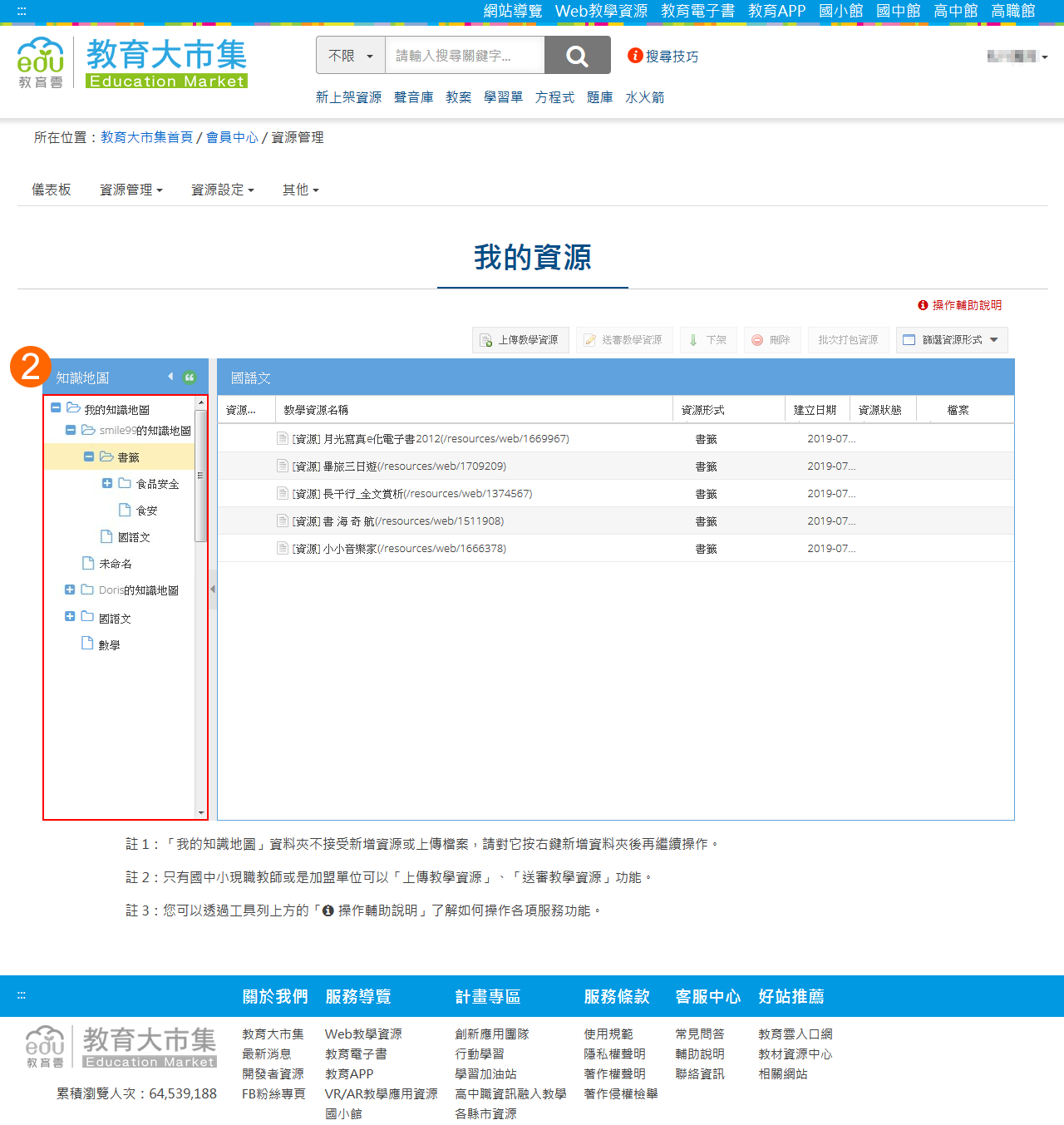Screen dimensions: 1064x1125
Task: Open footer link 隱私權聲明
Action: pos(614,1053)
